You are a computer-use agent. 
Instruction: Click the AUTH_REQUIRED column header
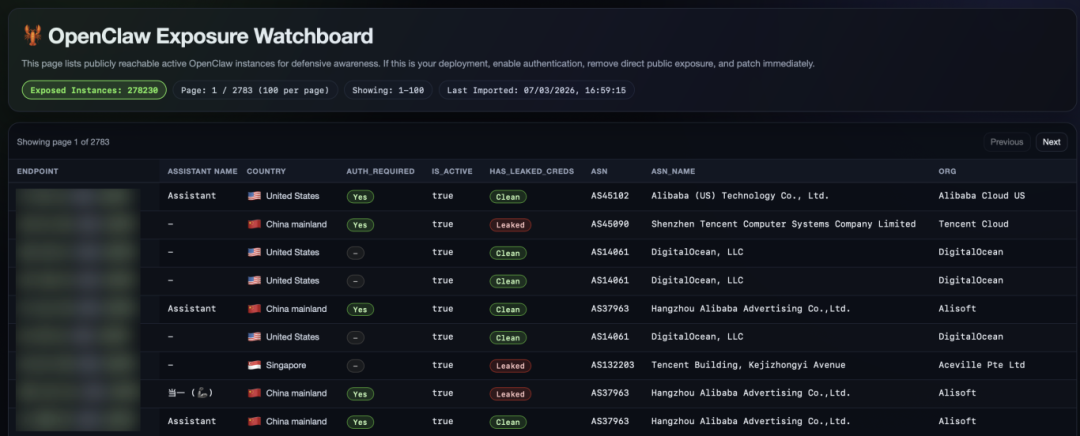(x=380, y=172)
